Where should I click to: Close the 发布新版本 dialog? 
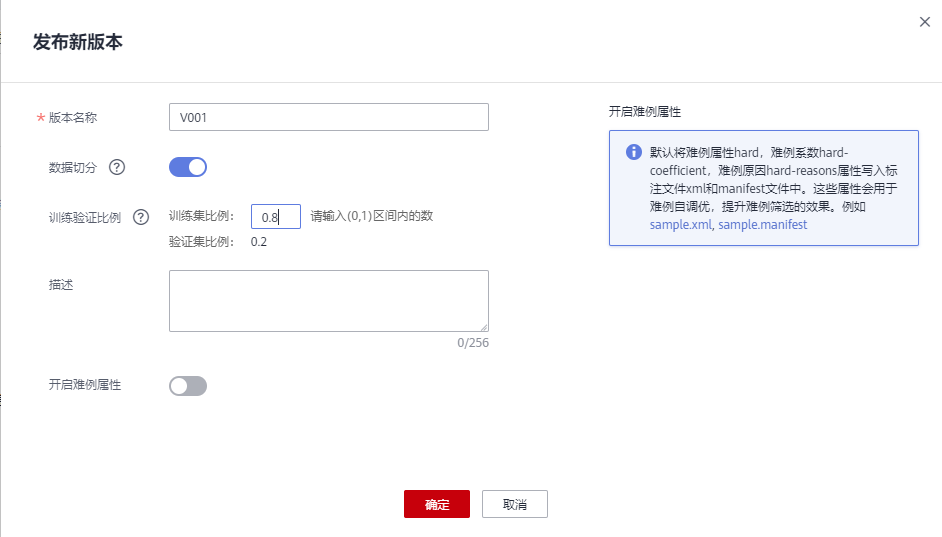pos(924,22)
